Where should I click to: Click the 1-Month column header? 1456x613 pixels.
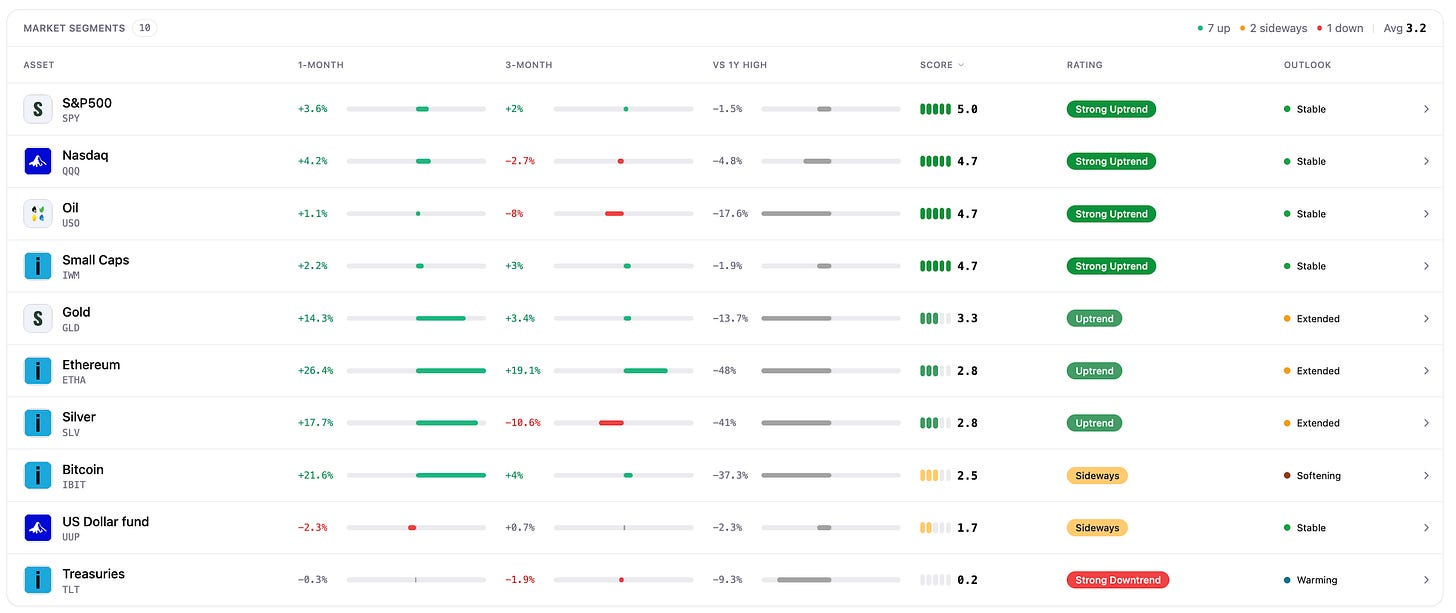tap(321, 65)
